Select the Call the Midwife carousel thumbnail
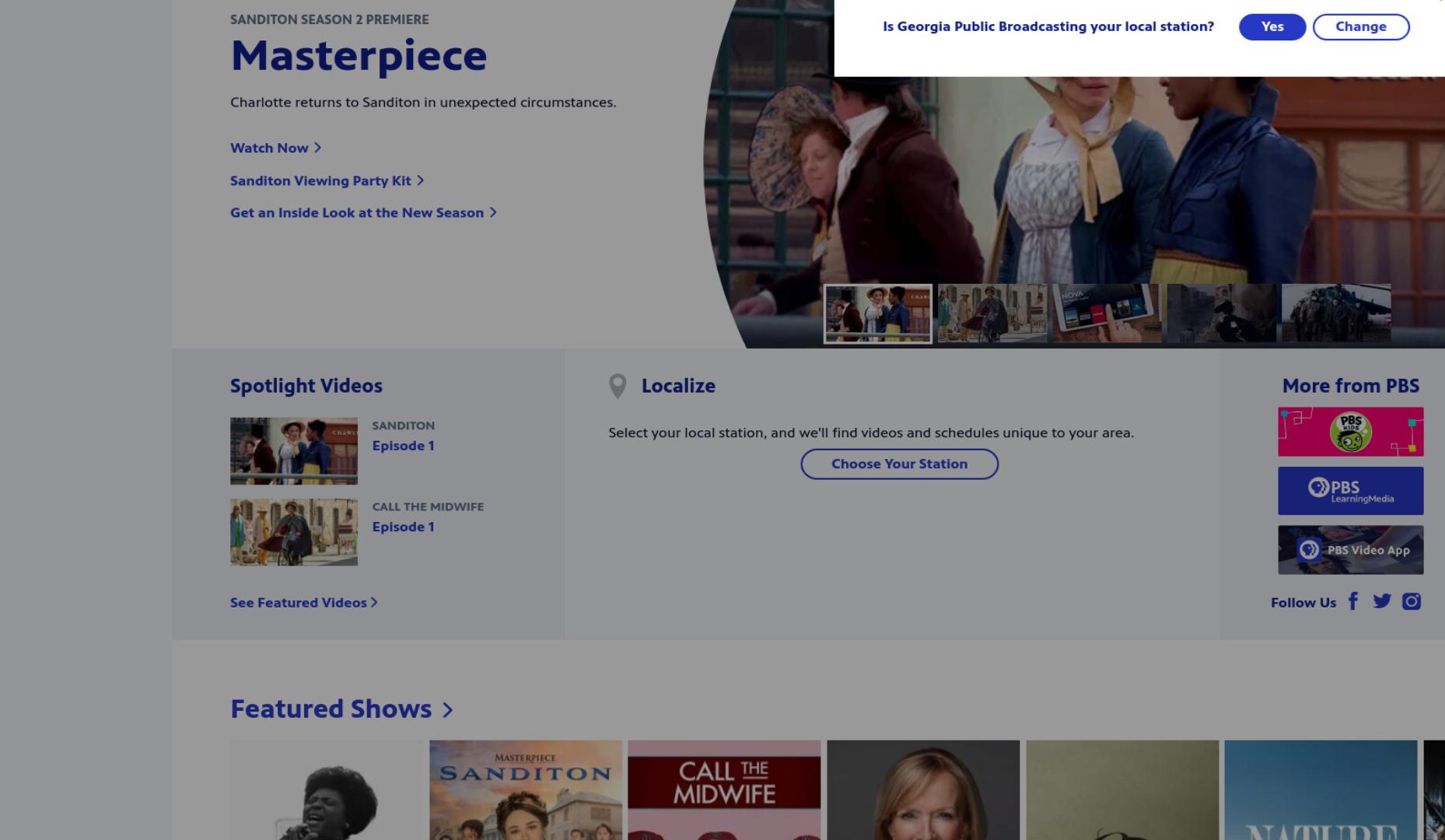This screenshot has height=840, width=1445. pyautogui.click(x=992, y=313)
